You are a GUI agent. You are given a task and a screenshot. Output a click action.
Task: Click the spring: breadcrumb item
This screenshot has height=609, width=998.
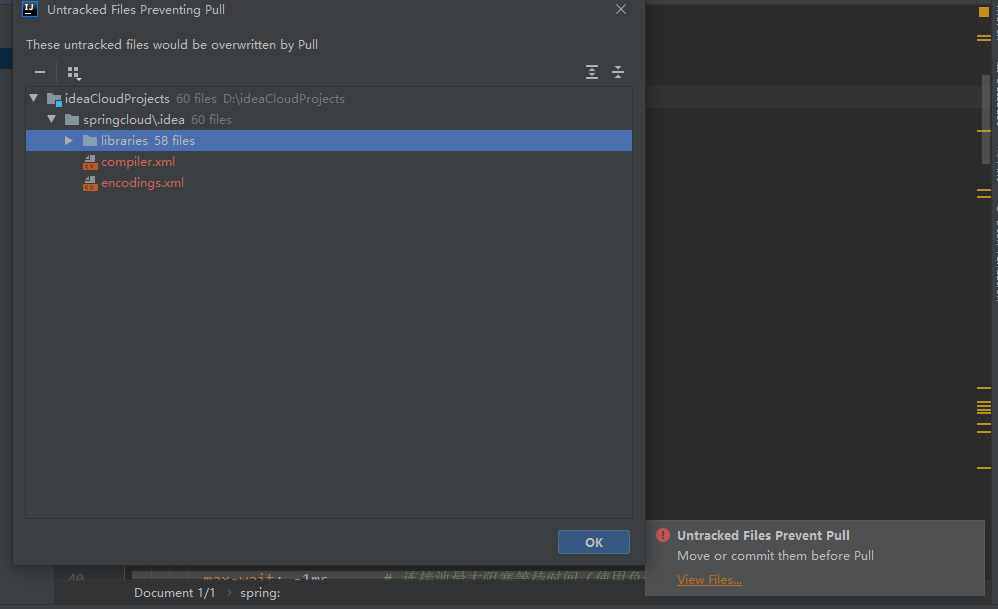pos(260,593)
